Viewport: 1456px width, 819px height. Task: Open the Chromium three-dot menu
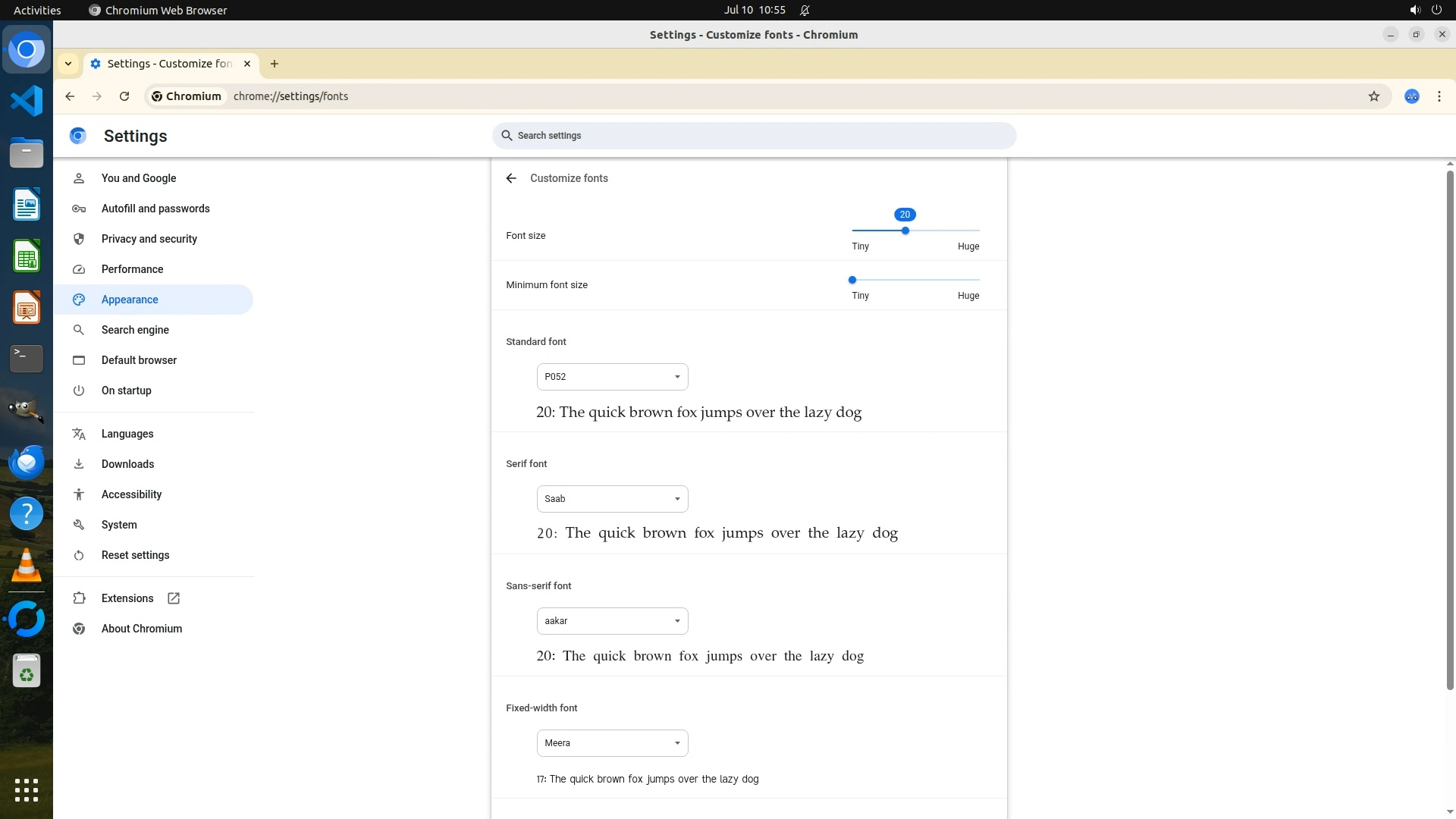pyautogui.click(x=1439, y=96)
